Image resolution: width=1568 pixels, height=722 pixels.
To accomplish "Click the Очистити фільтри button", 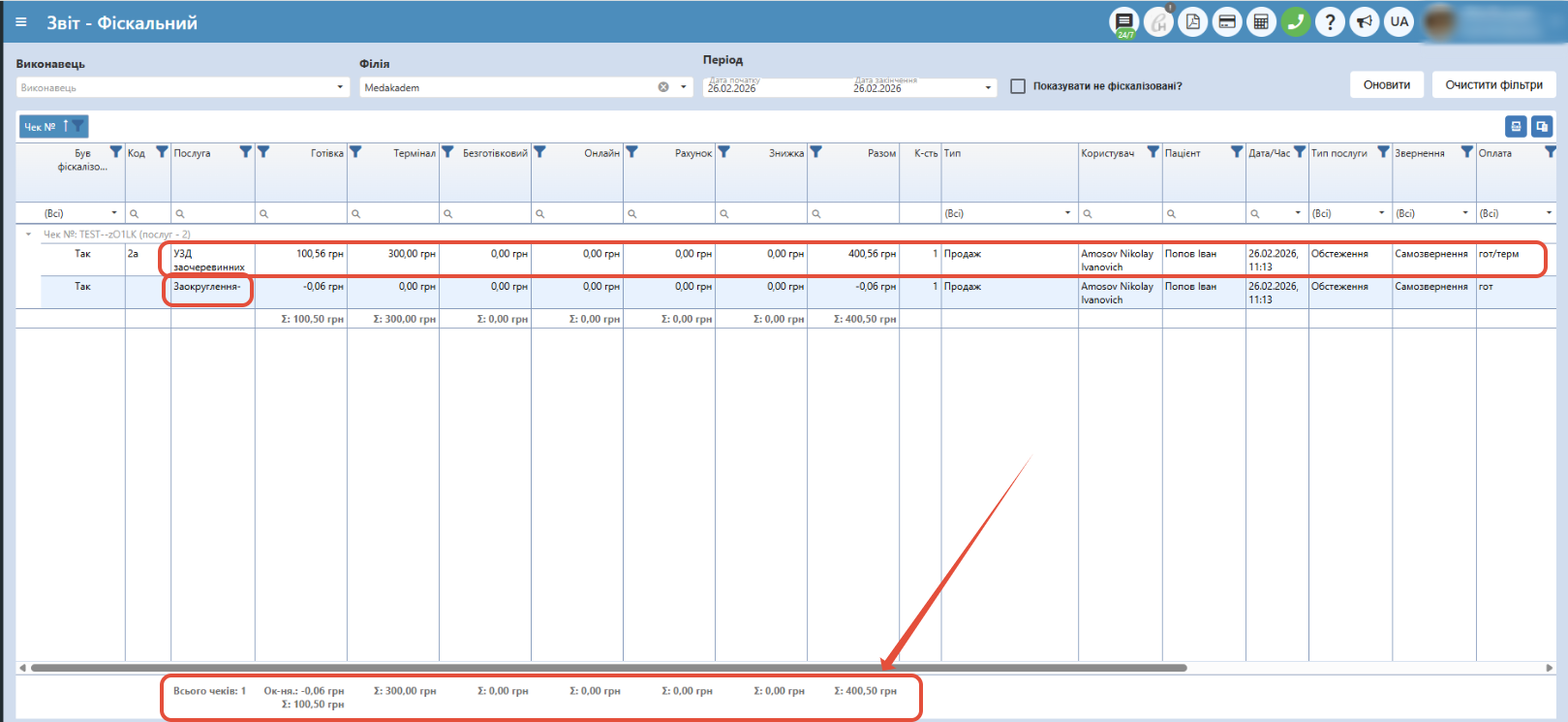I will coord(1494,85).
